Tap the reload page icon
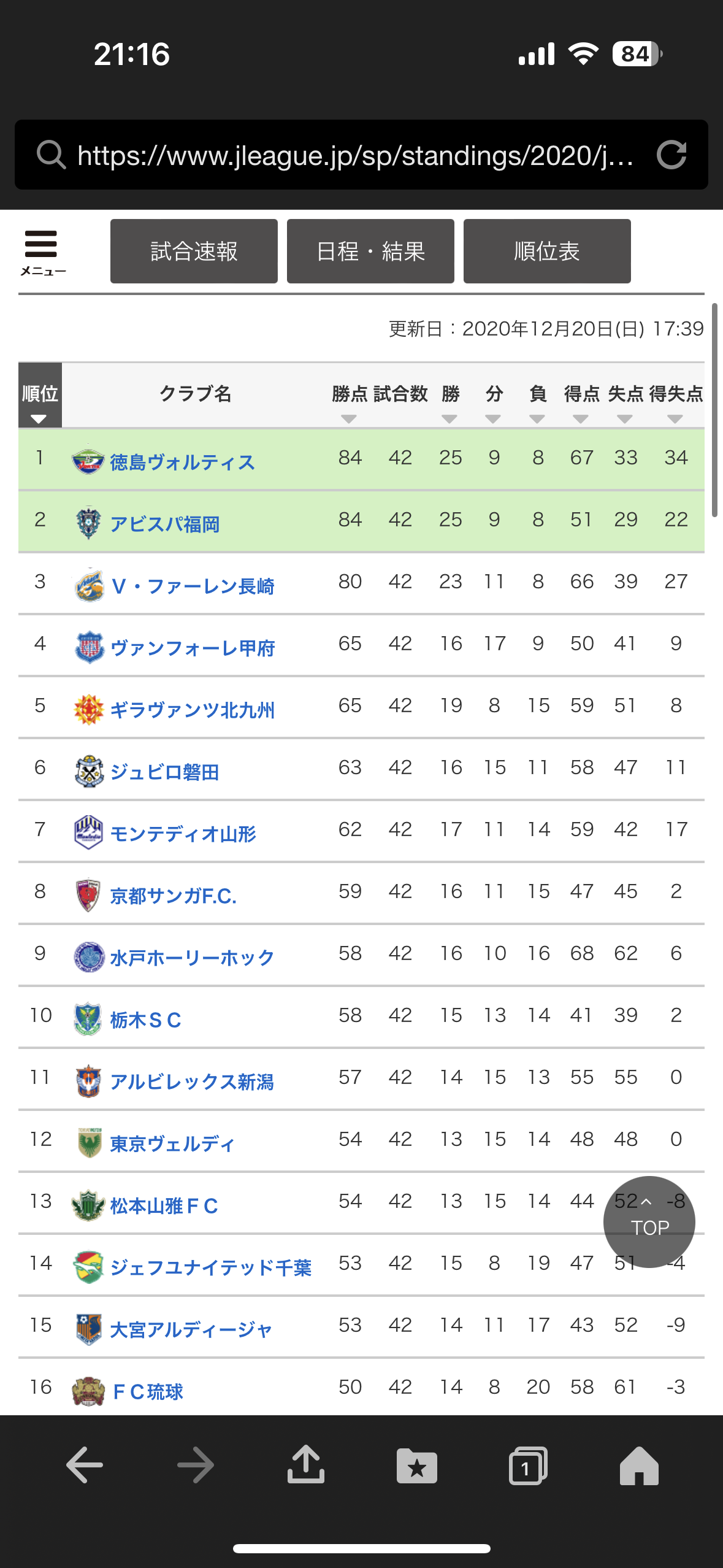Image resolution: width=723 pixels, height=1568 pixels. coord(671,155)
